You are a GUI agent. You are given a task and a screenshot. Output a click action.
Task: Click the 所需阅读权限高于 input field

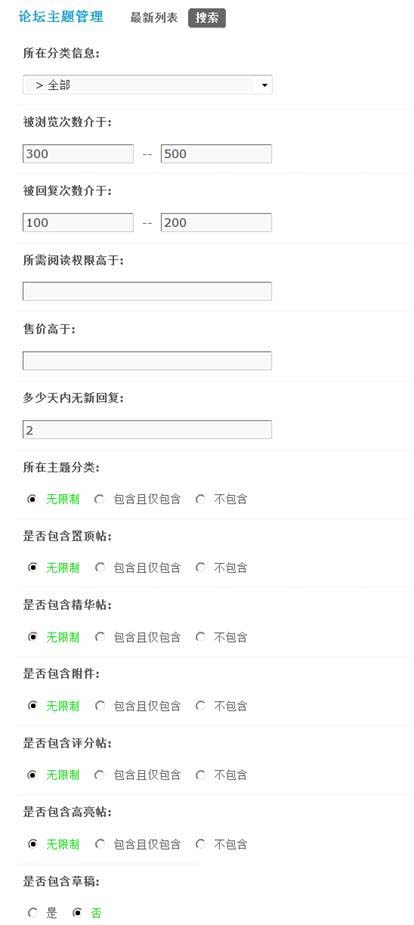[147, 291]
